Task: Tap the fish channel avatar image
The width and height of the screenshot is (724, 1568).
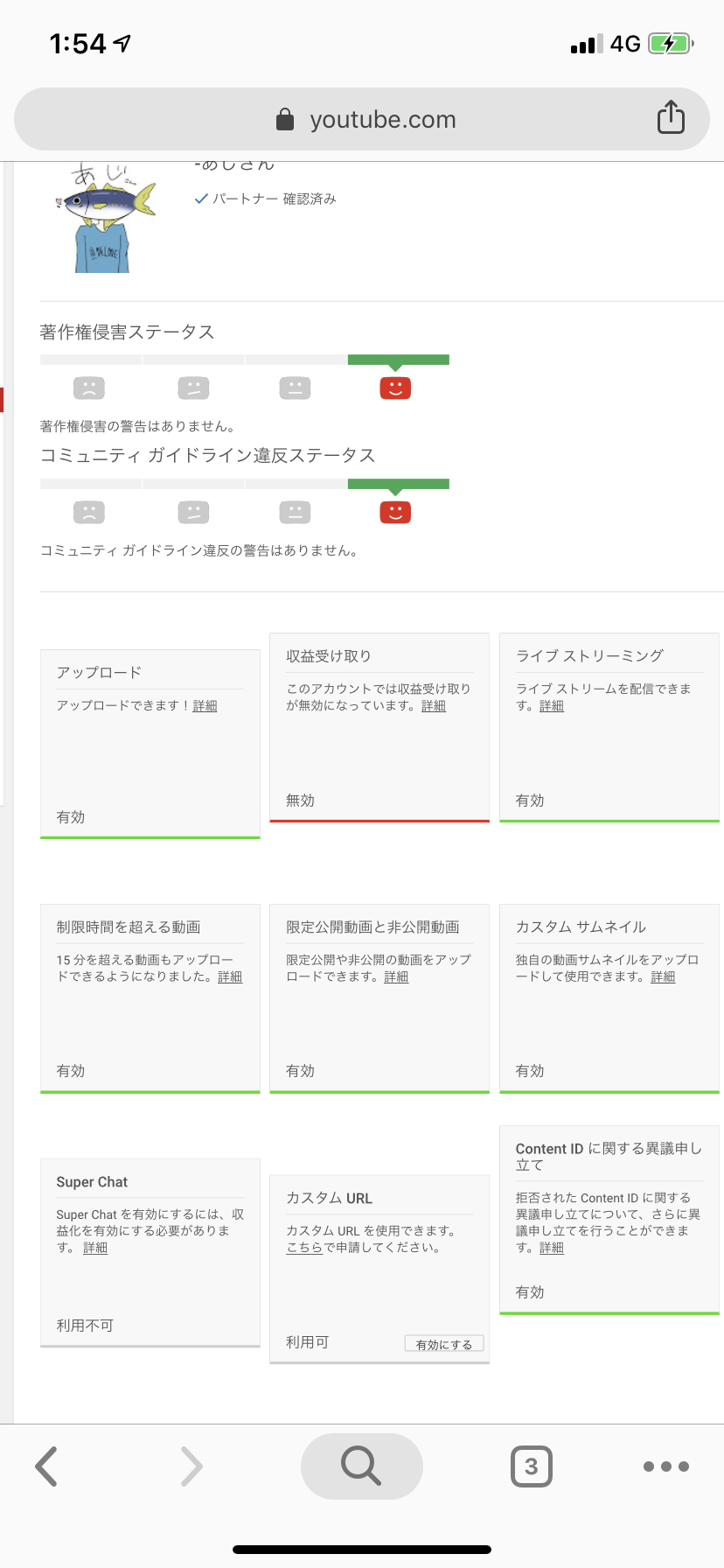Action: [x=103, y=219]
